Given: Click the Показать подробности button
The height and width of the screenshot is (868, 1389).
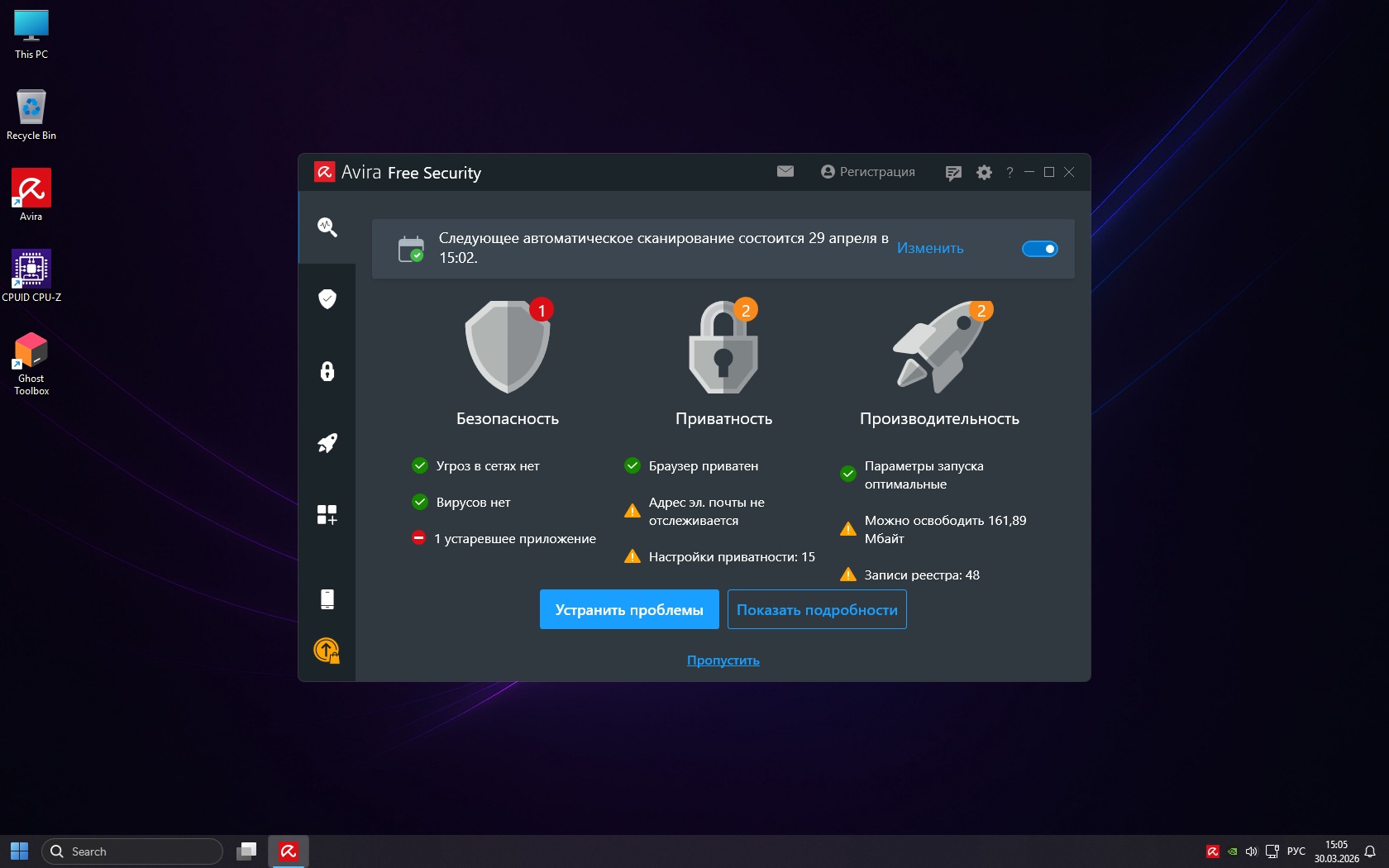Looking at the screenshot, I should click(817, 609).
